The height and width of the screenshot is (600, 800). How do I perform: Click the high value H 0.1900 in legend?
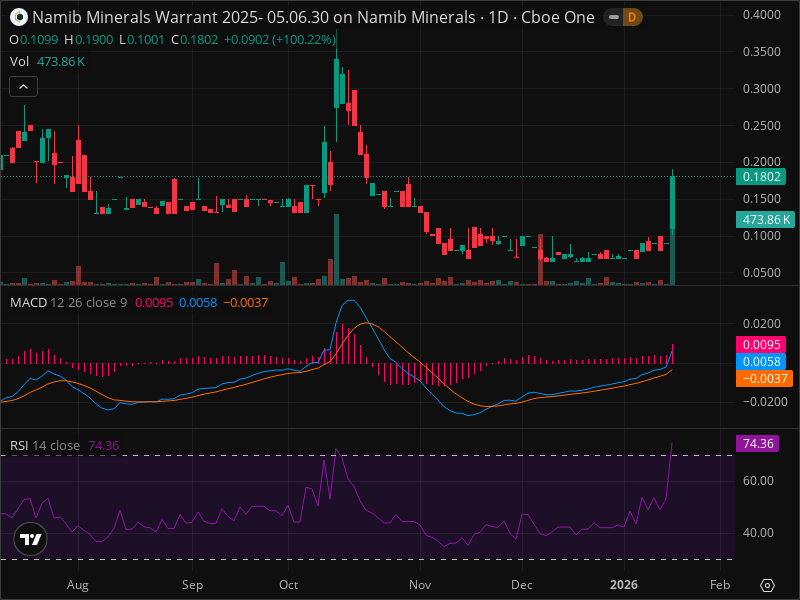89,40
